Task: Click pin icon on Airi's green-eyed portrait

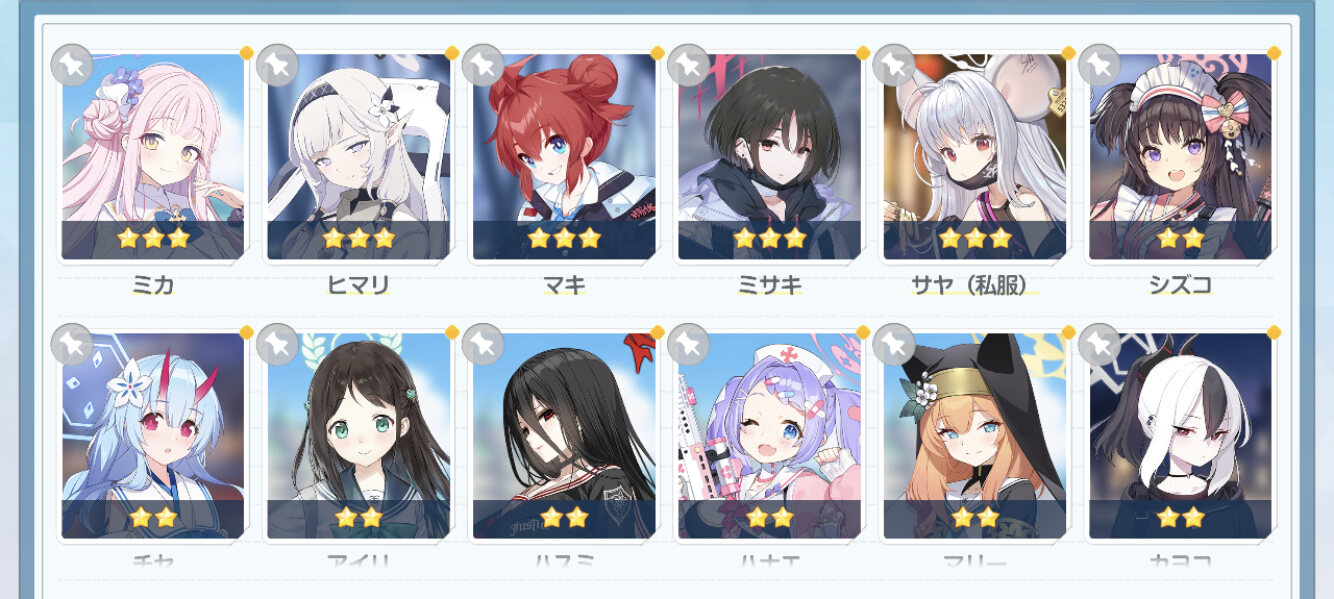Action: (x=277, y=344)
